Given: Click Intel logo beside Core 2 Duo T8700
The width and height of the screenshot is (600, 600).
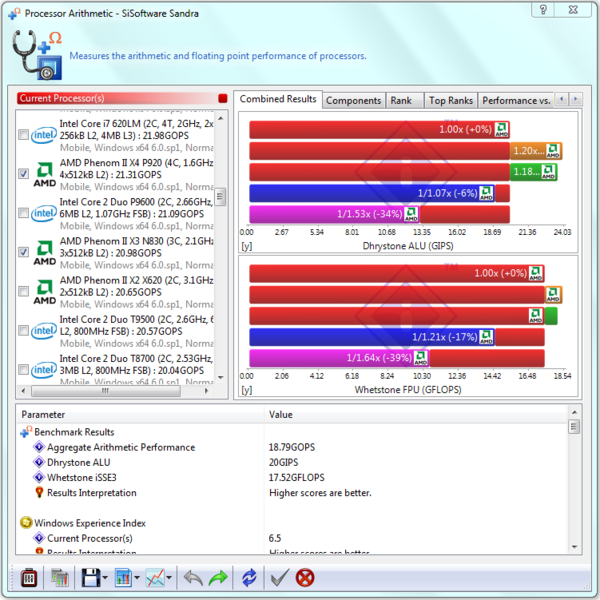Looking at the screenshot, I should [43, 370].
